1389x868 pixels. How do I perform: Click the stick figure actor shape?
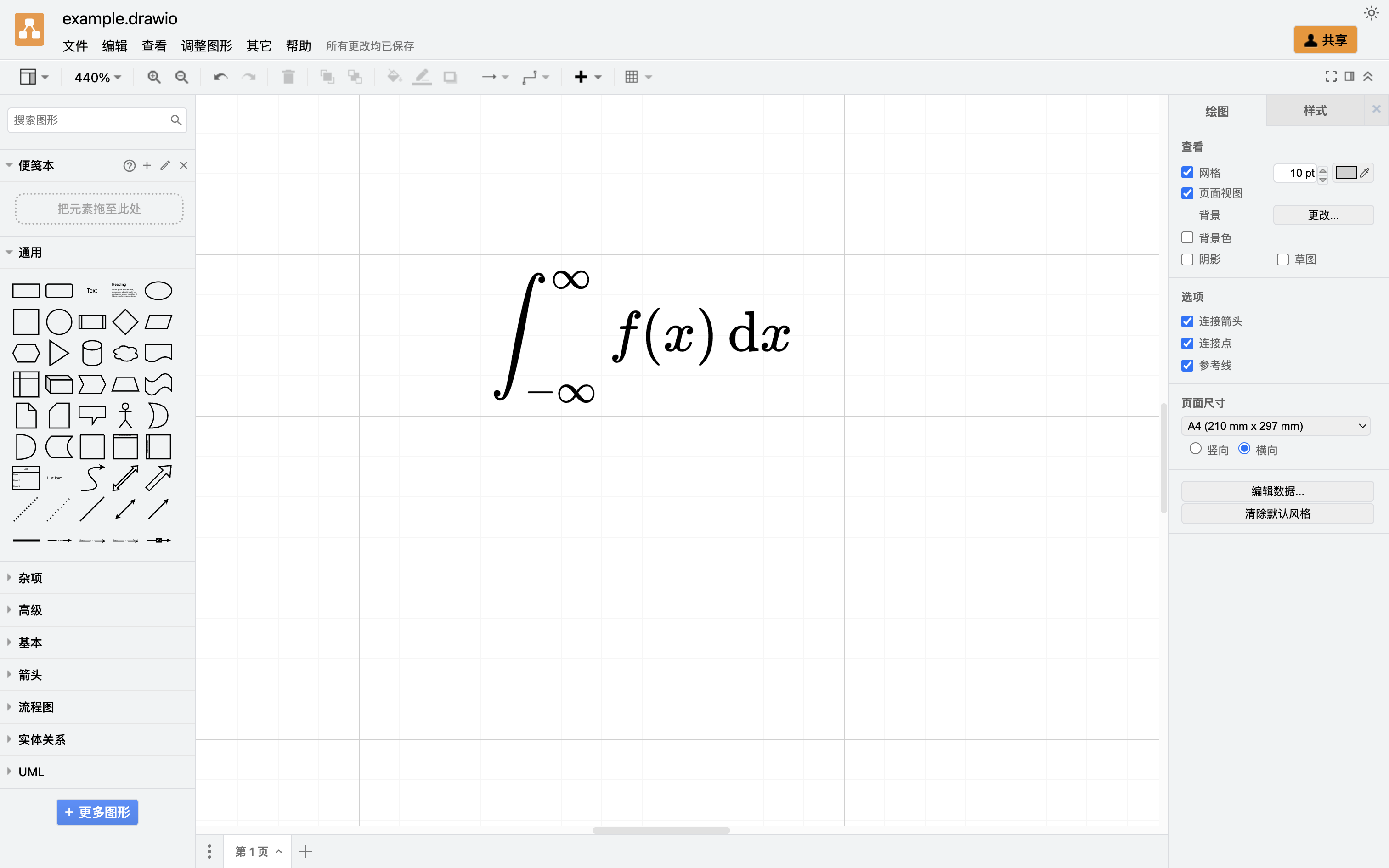click(x=125, y=415)
